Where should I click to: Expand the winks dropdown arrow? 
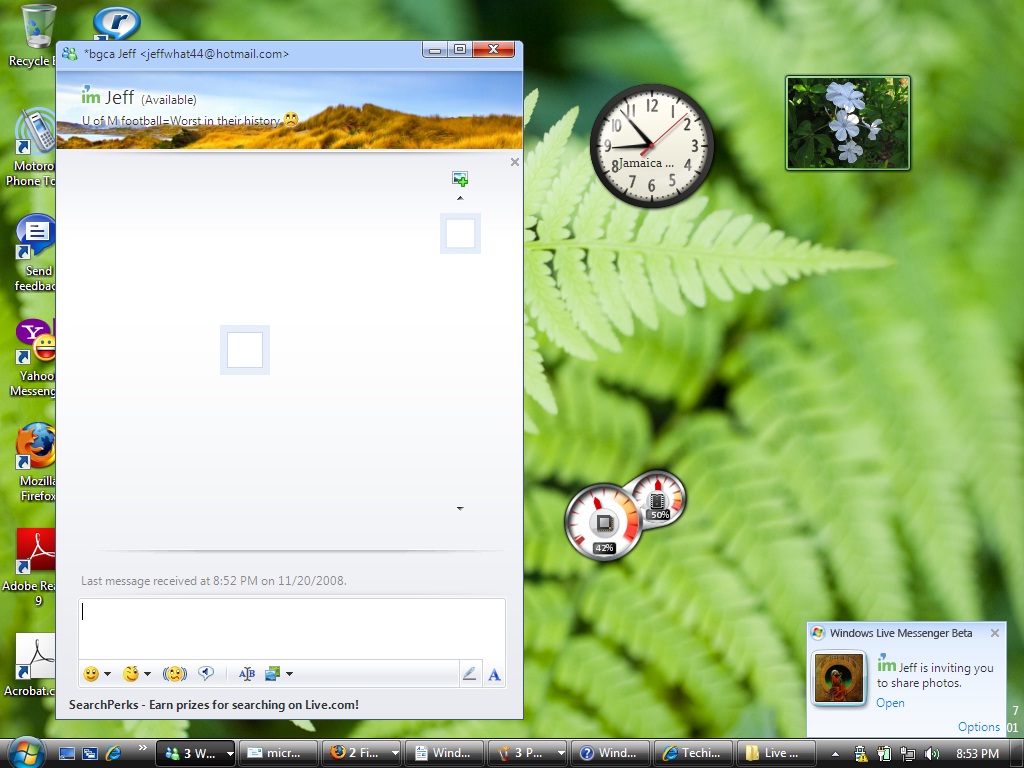[148, 674]
